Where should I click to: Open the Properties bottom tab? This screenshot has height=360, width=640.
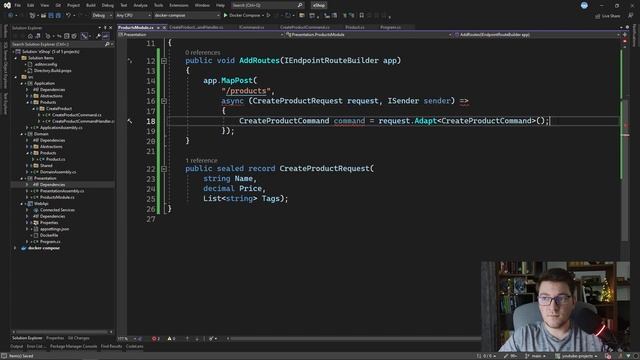55,338
